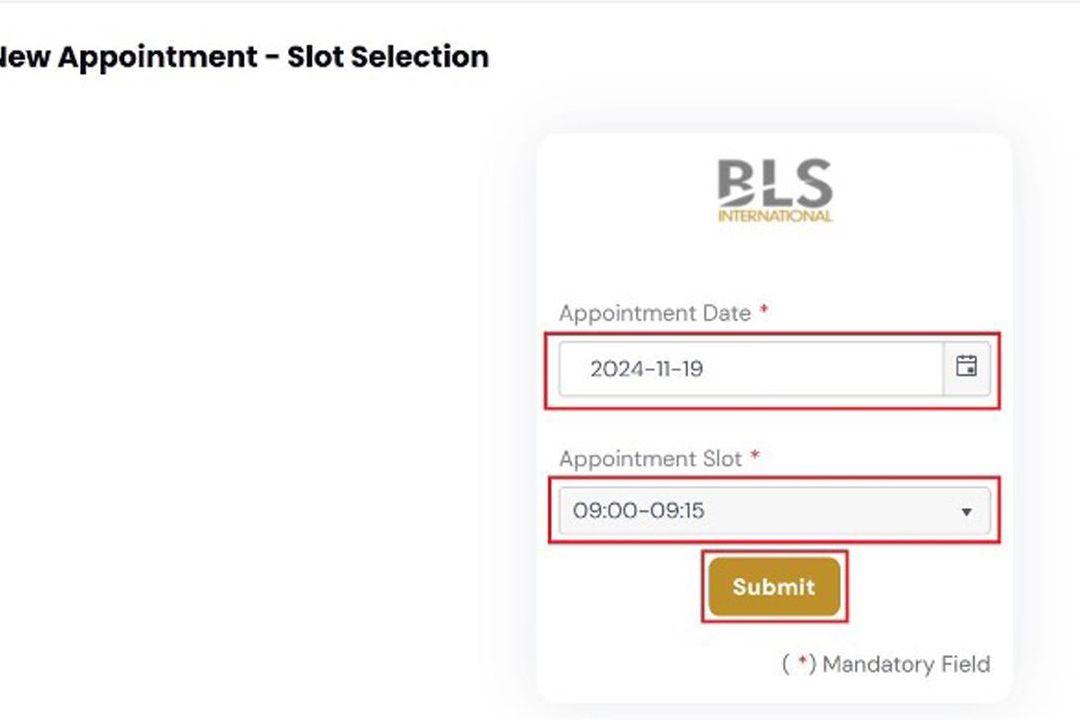Image resolution: width=1080 pixels, height=720 pixels.
Task: Click the red asterisk beside Appointment Slot
Action: pyautogui.click(x=755, y=456)
